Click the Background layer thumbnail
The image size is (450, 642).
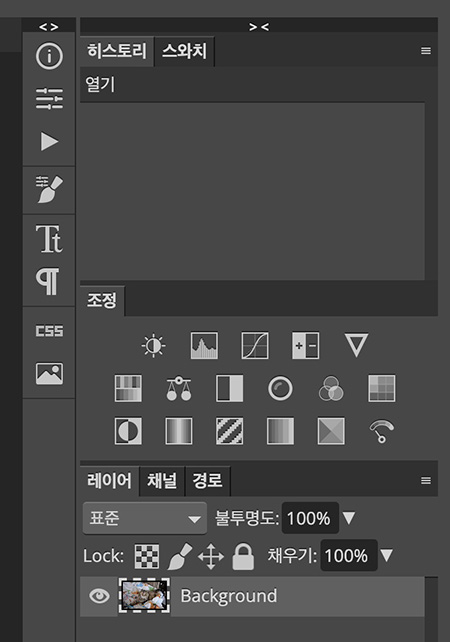(144, 596)
